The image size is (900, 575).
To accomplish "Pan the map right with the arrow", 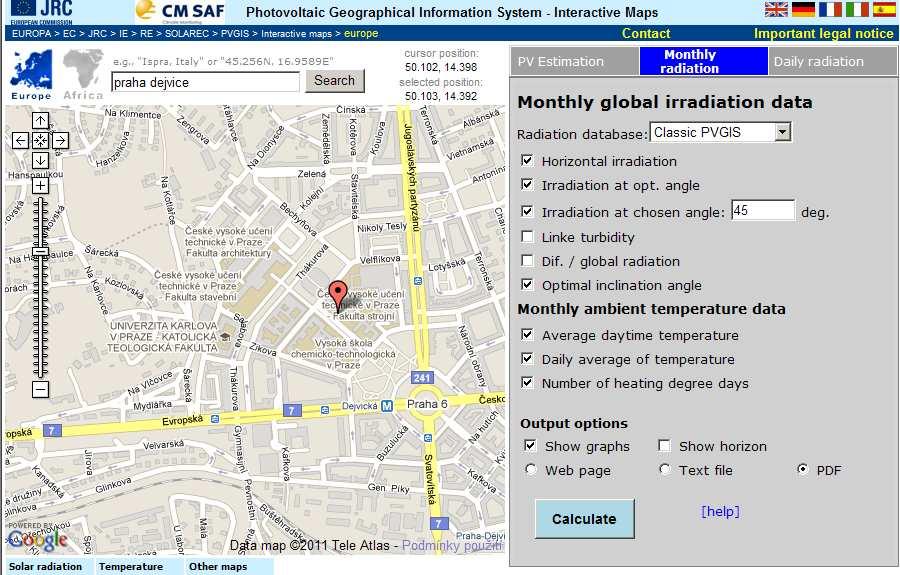I will click(60, 140).
